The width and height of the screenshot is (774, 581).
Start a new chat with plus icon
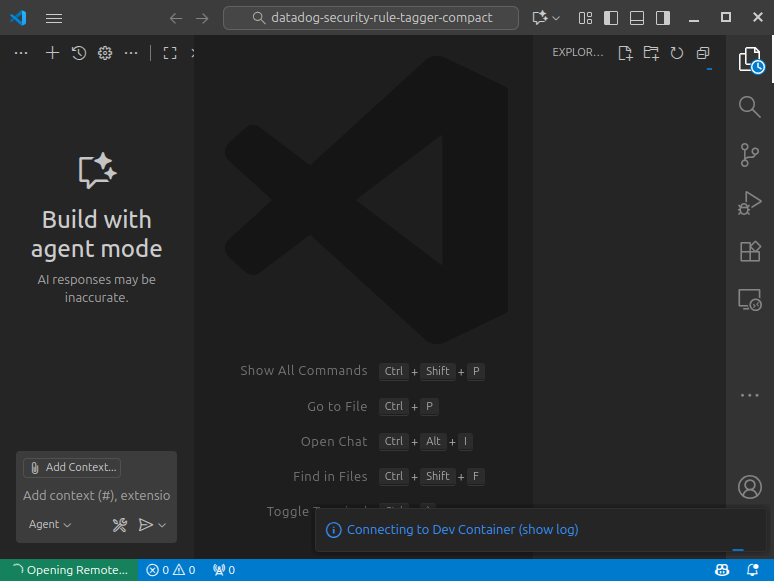tap(52, 53)
